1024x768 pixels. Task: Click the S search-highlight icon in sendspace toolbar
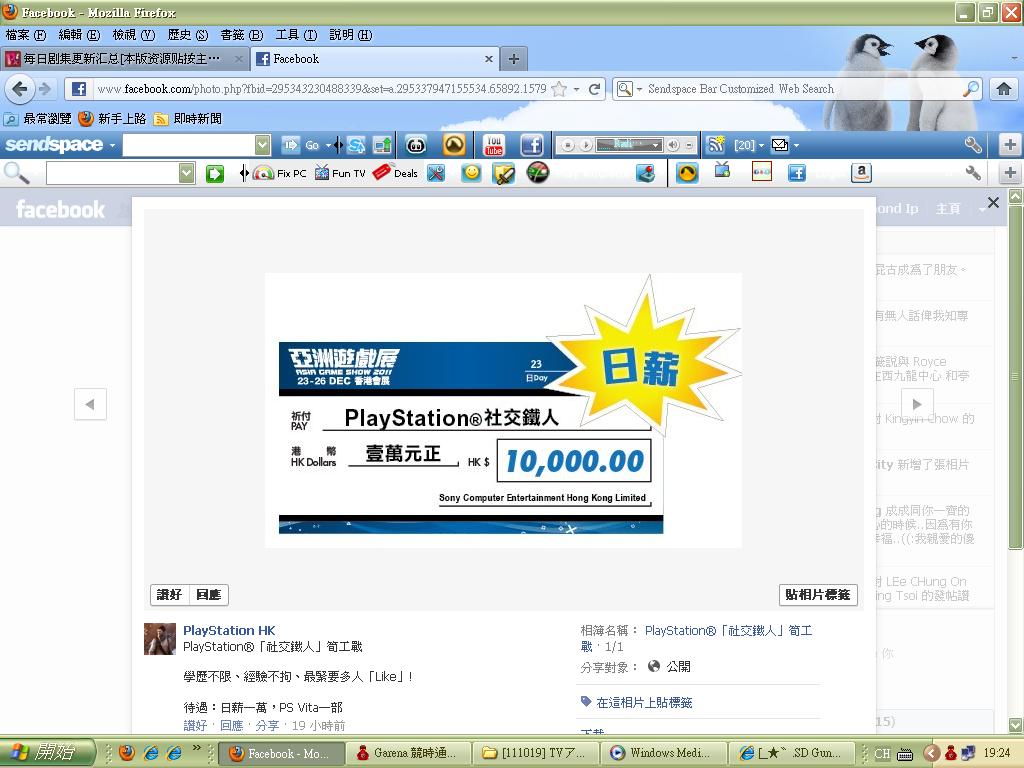(x=356, y=145)
